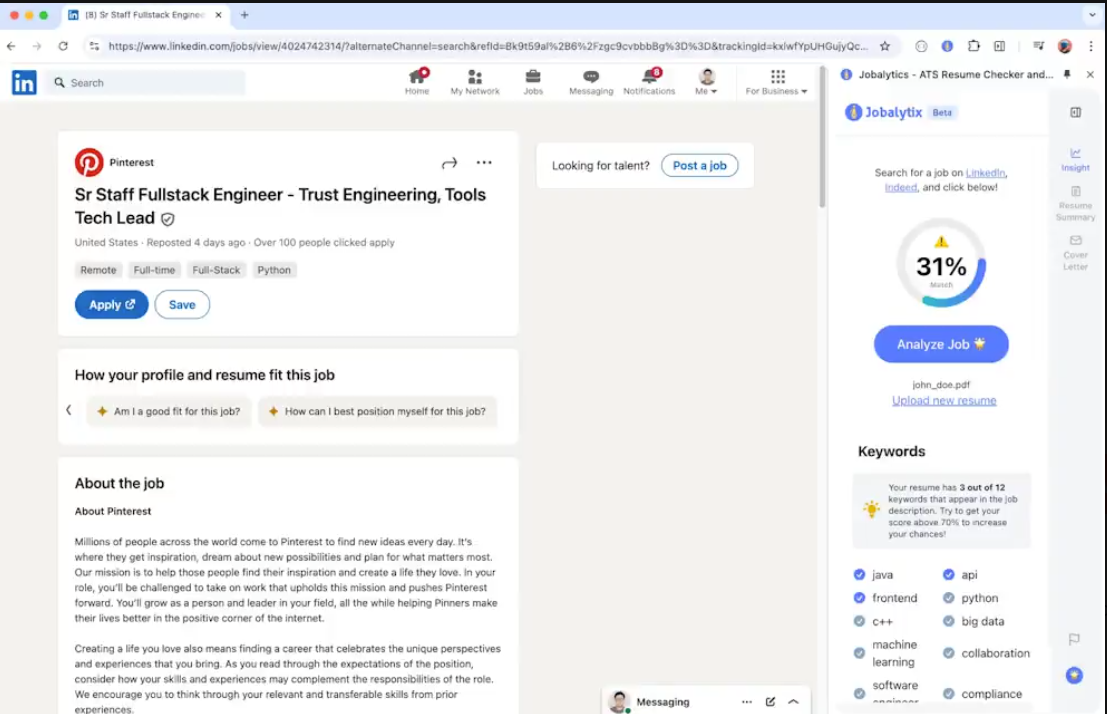Click the Remote tag chip
The image size is (1107, 714).
(x=98, y=270)
